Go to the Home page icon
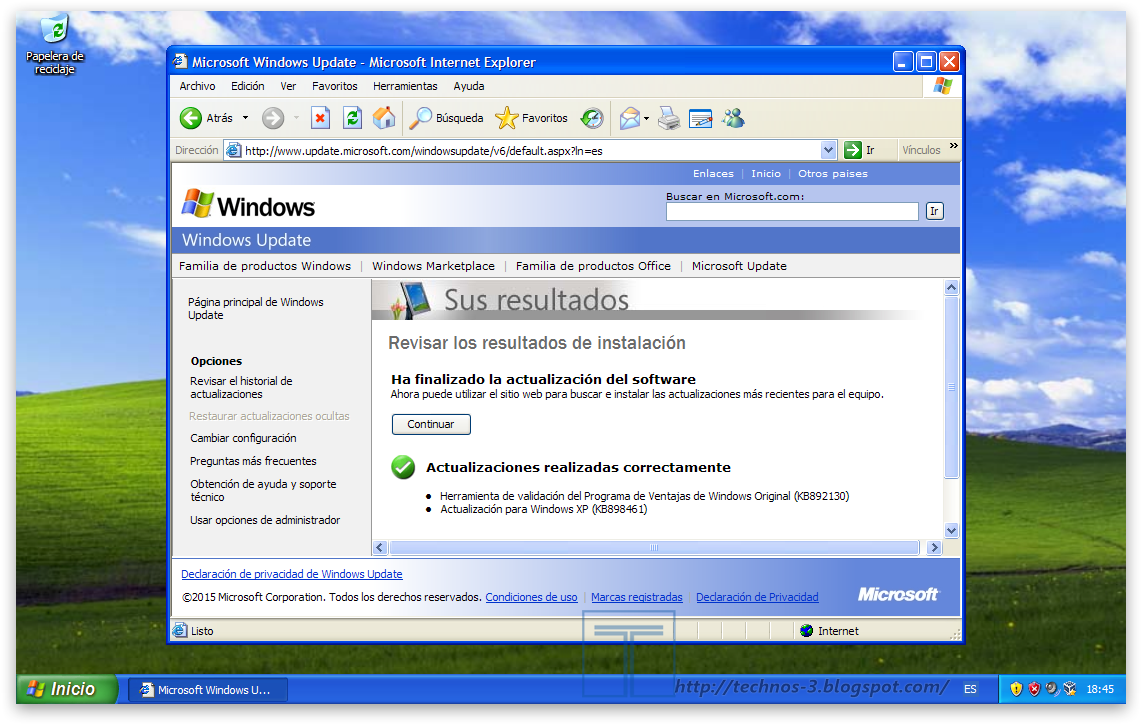 point(384,118)
